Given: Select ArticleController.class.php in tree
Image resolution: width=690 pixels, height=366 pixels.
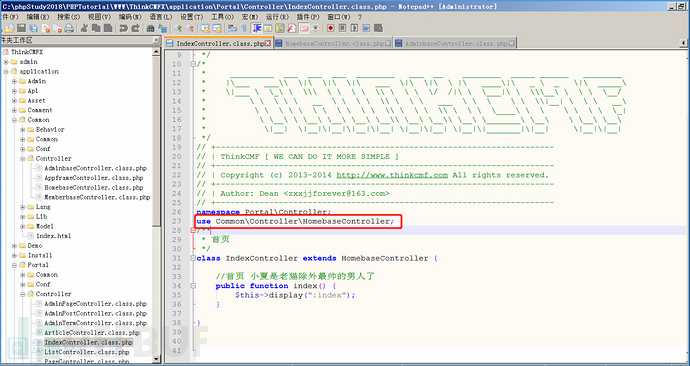Looking at the screenshot, I should pyautogui.click(x=92, y=333).
